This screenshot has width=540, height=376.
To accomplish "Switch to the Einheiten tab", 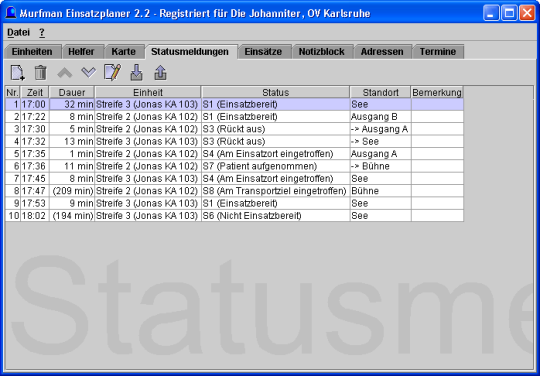I will coord(32,52).
